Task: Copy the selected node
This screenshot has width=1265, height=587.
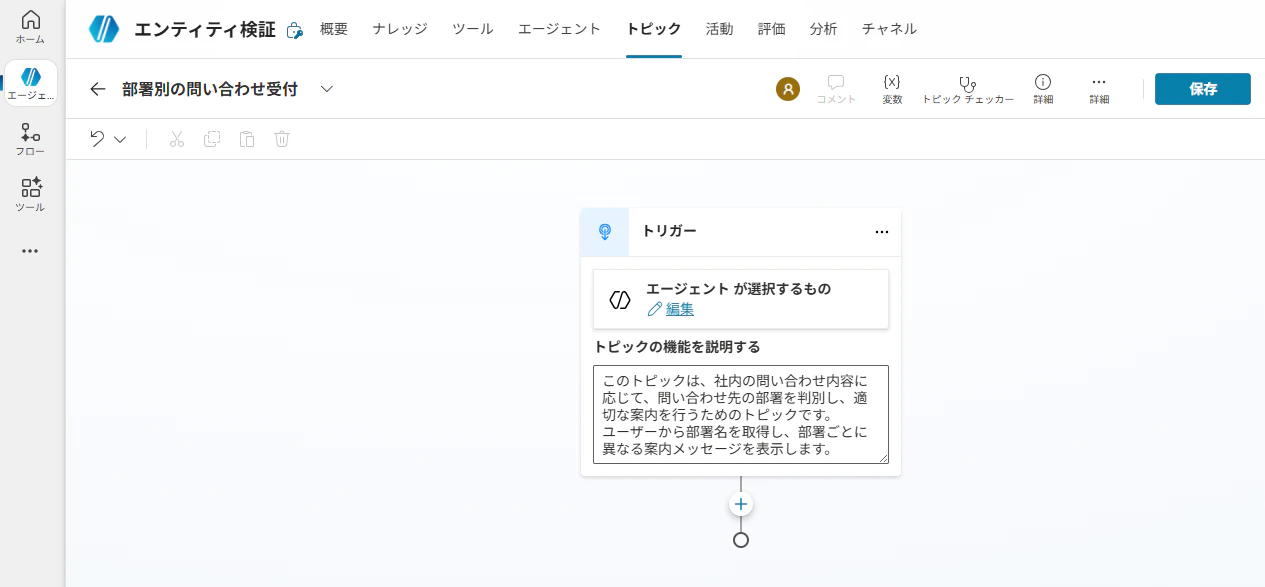Action: 212,139
